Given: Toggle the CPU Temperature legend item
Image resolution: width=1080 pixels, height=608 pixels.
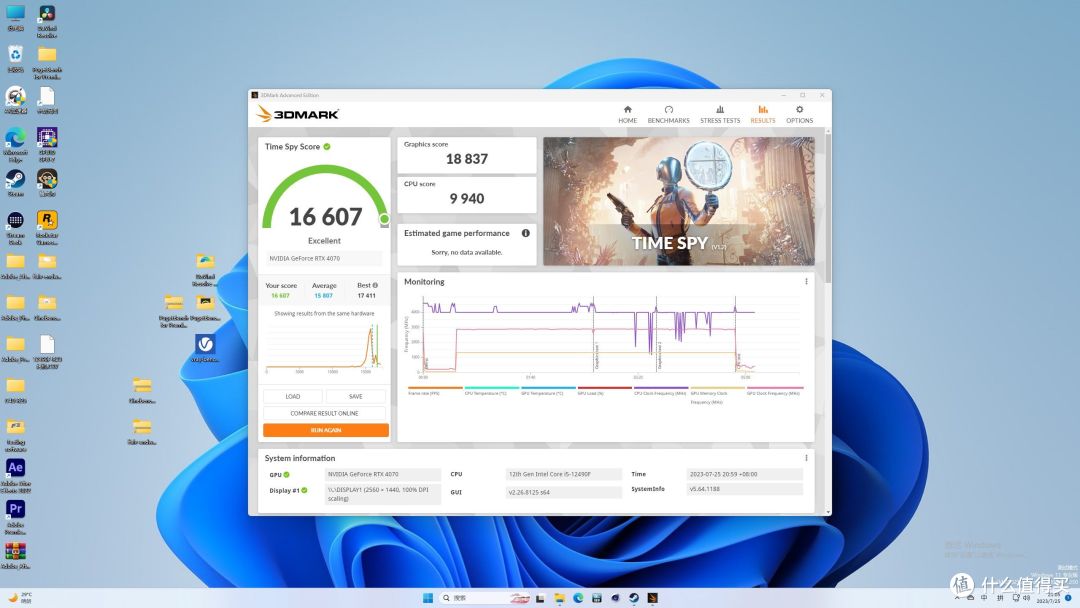Looking at the screenshot, I should [x=492, y=390].
